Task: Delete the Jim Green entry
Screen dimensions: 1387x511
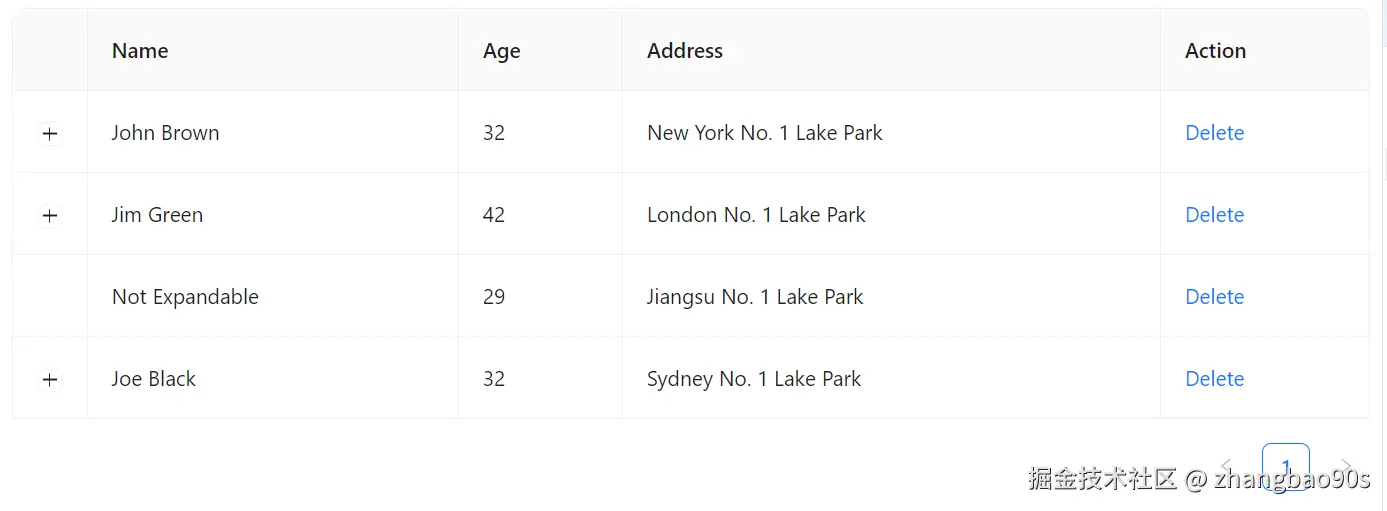Action: (x=1214, y=215)
